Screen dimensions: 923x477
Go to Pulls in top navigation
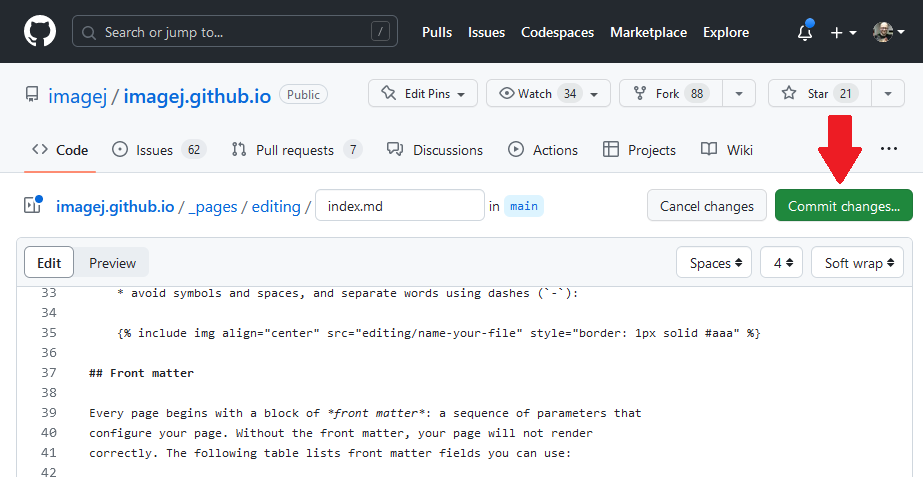click(437, 32)
